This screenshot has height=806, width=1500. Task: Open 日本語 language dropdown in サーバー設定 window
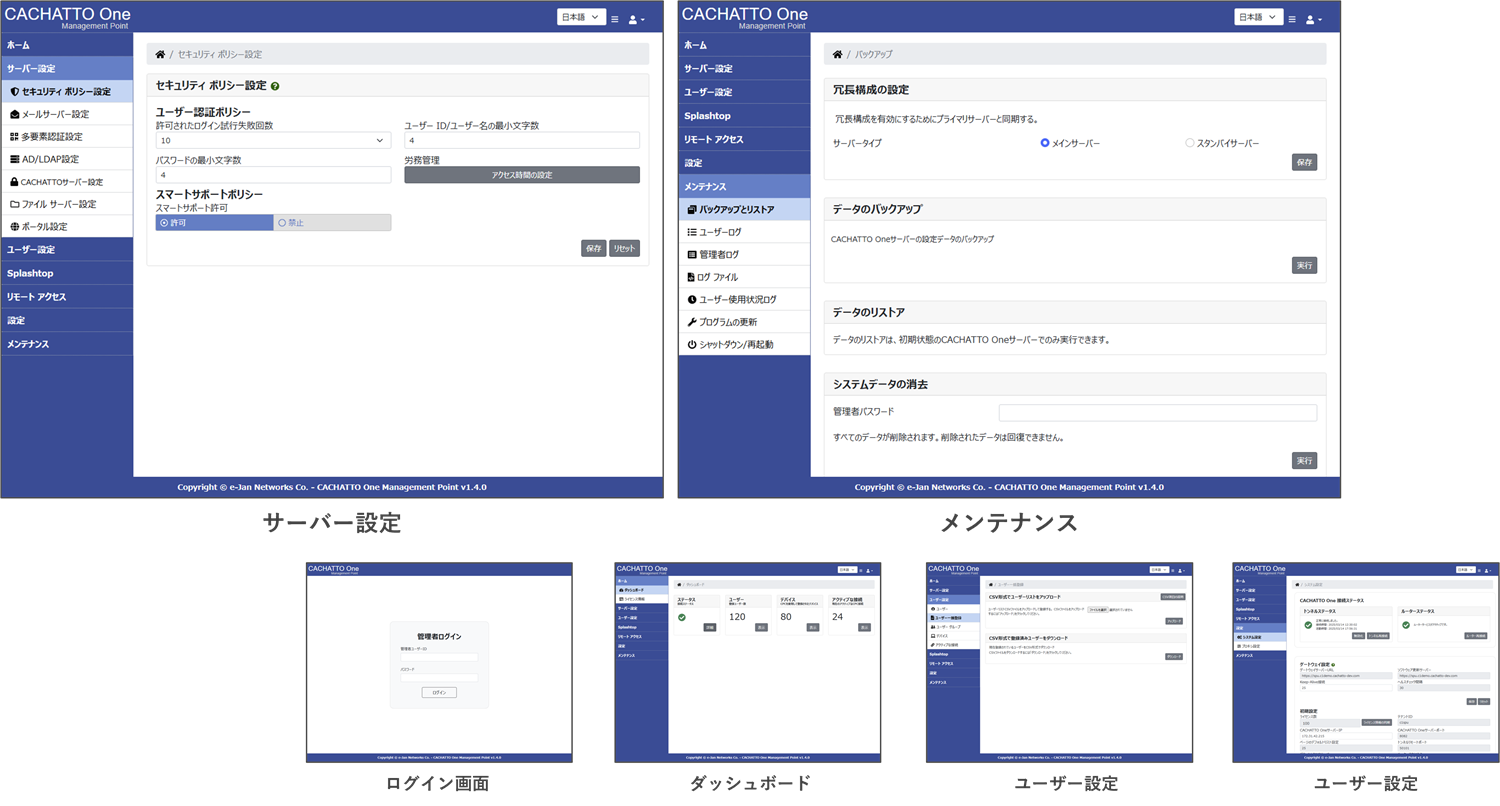(x=581, y=17)
